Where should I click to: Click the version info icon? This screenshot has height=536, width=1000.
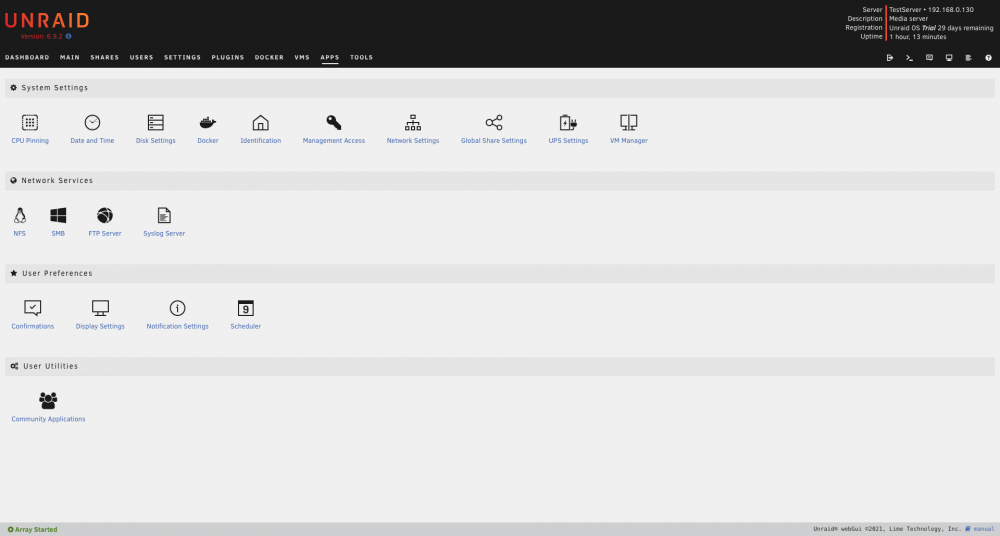[x=69, y=36]
